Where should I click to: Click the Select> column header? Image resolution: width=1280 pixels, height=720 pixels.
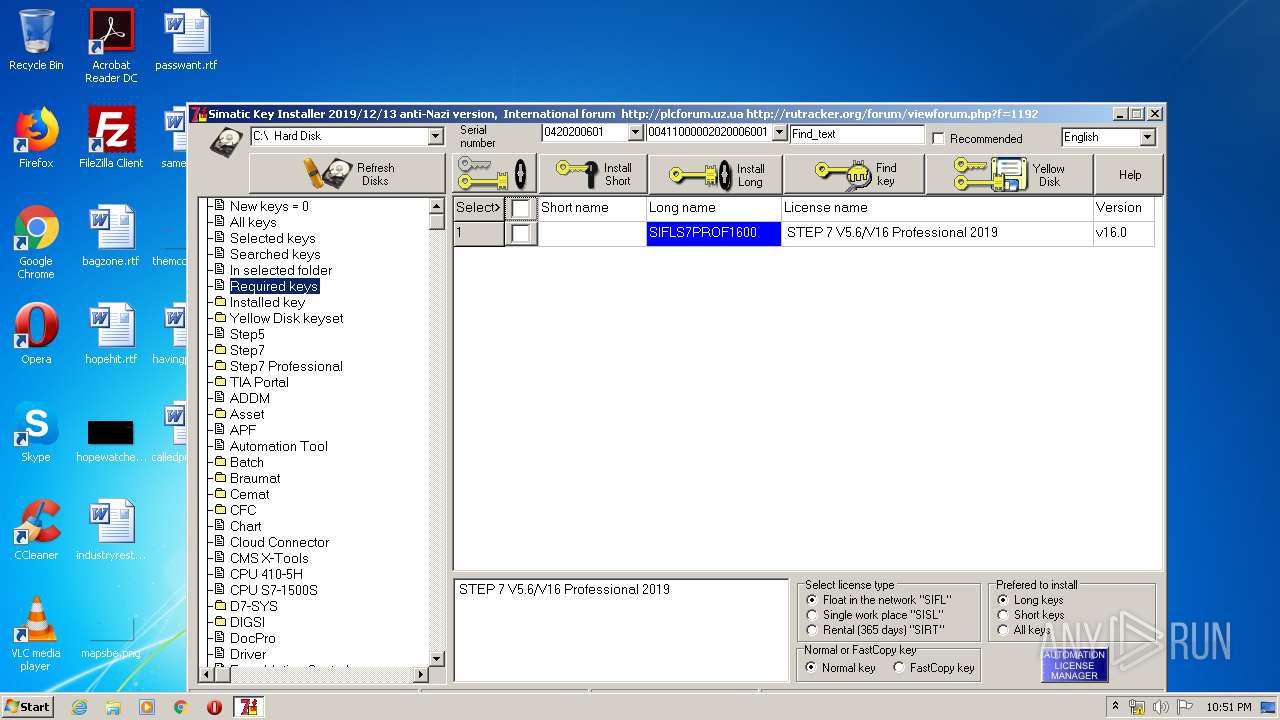[x=478, y=208]
